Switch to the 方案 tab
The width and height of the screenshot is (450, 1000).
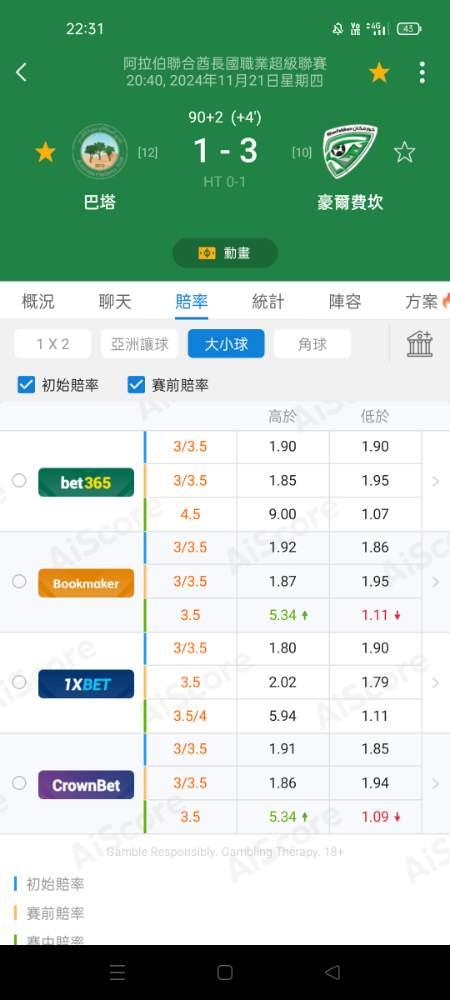tap(422, 302)
